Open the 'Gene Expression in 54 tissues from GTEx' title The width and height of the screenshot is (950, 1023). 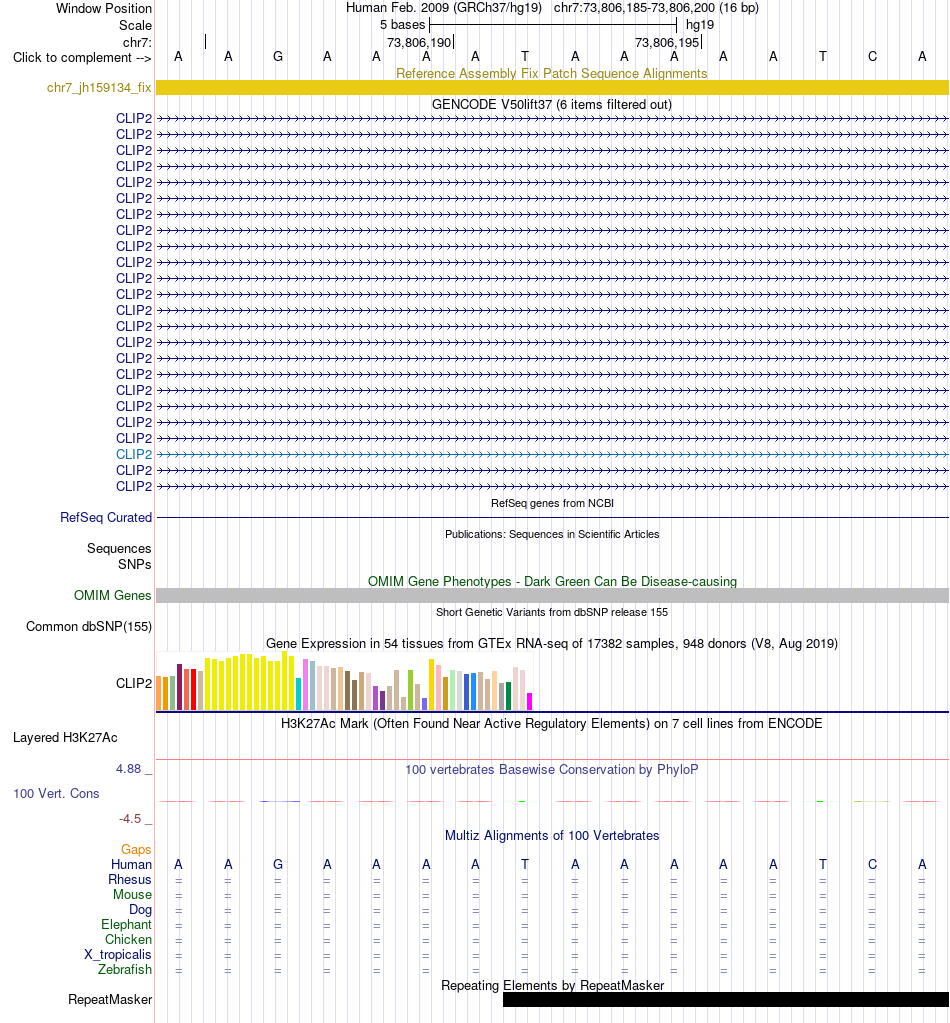pyautogui.click(x=552, y=643)
